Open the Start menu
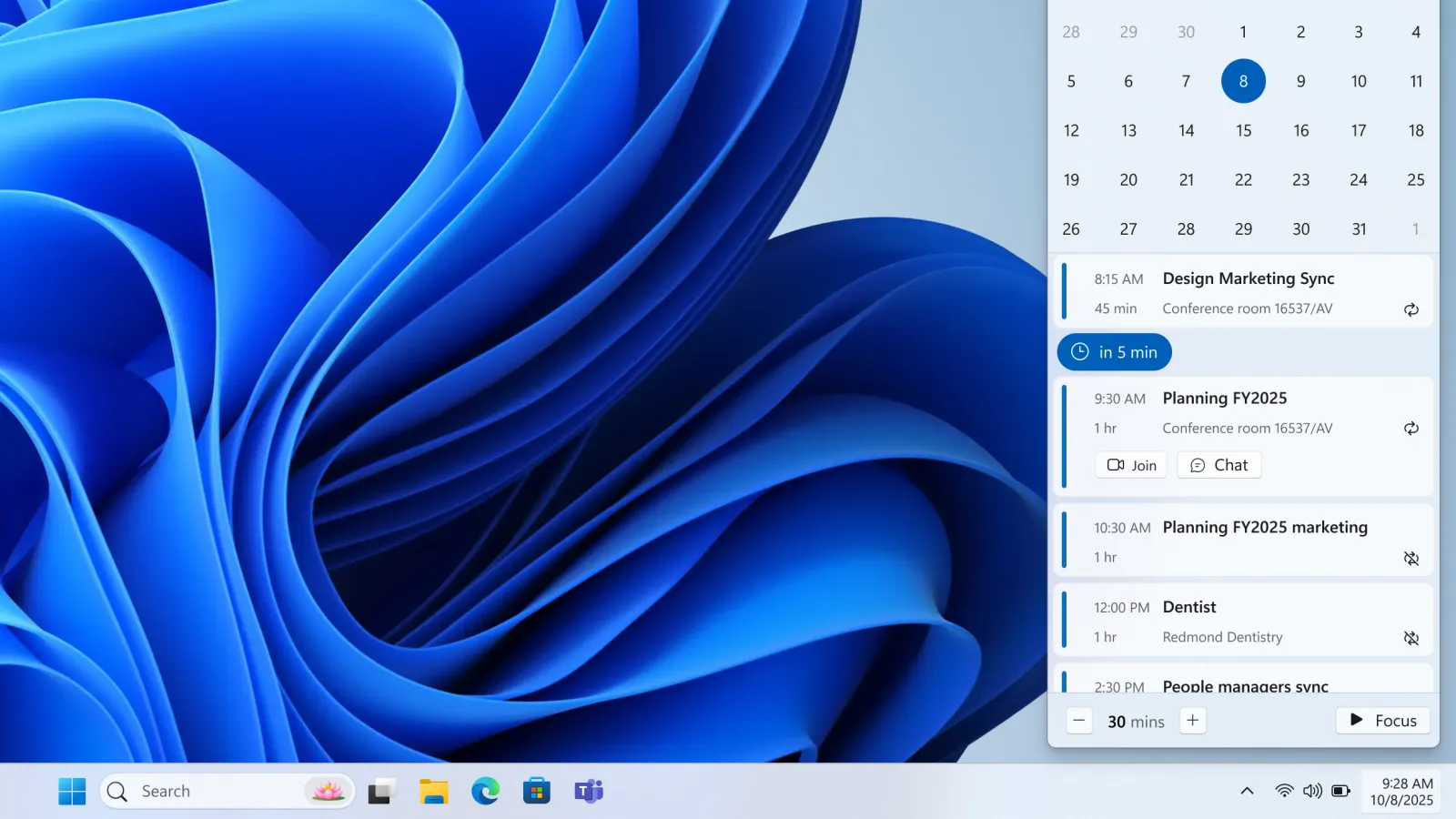This screenshot has height=819, width=1456. [72, 791]
